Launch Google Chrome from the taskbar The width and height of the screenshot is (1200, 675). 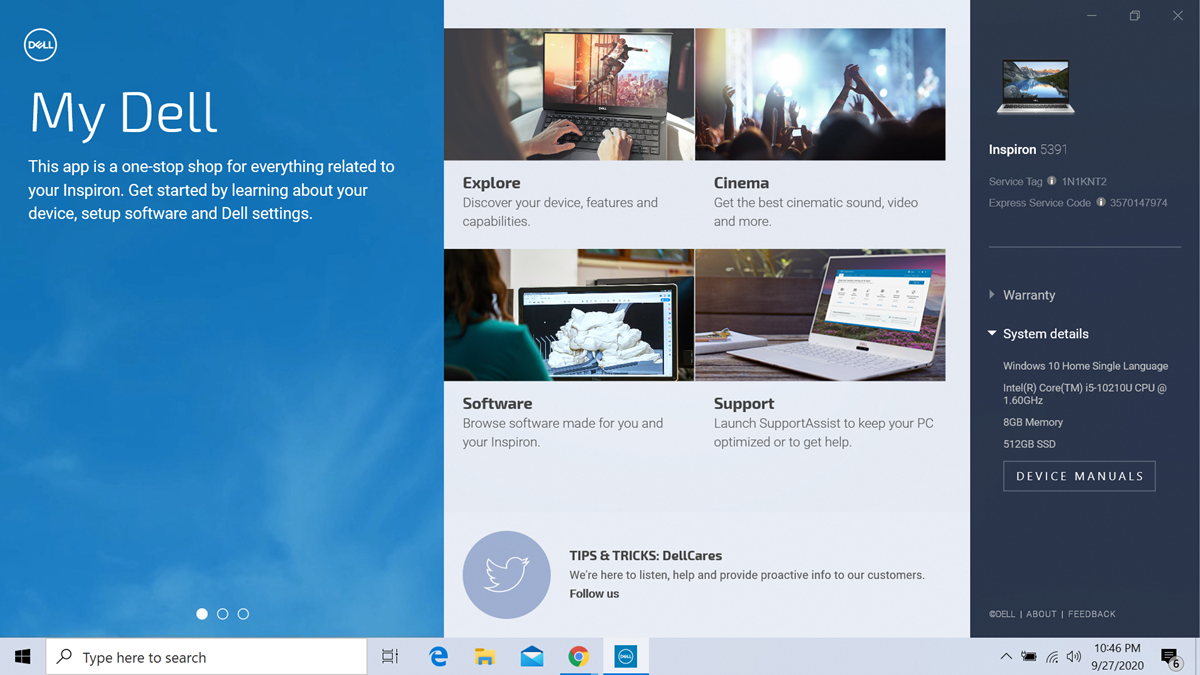(x=578, y=657)
